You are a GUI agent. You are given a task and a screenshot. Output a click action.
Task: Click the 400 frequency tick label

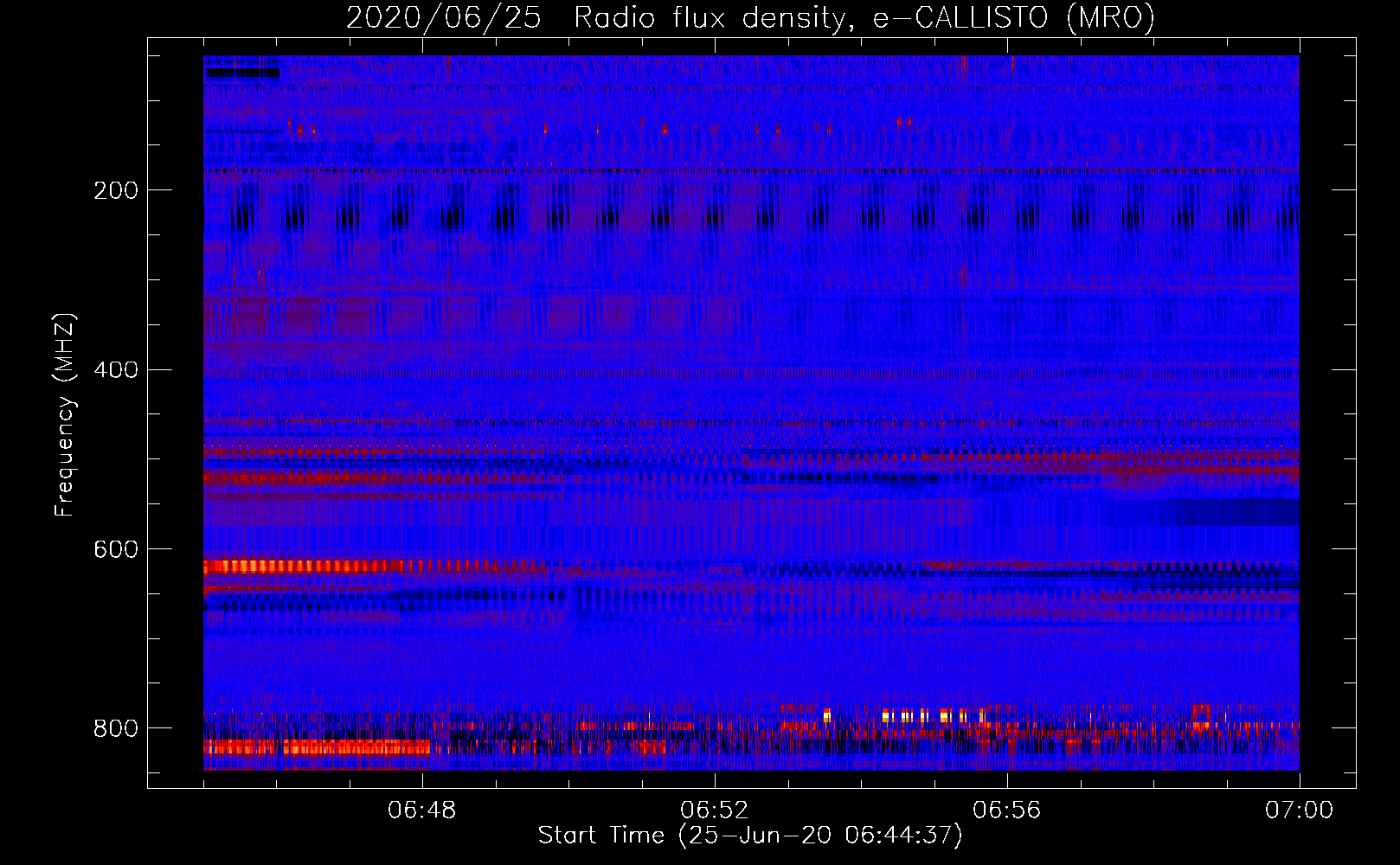pos(116,370)
